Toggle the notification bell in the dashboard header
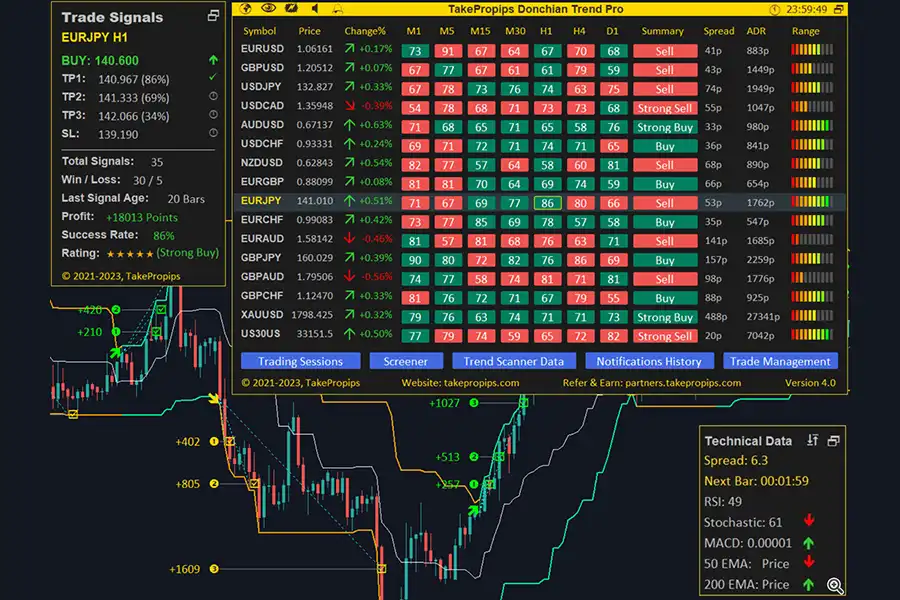This screenshot has height=600, width=900. pos(338,9)
